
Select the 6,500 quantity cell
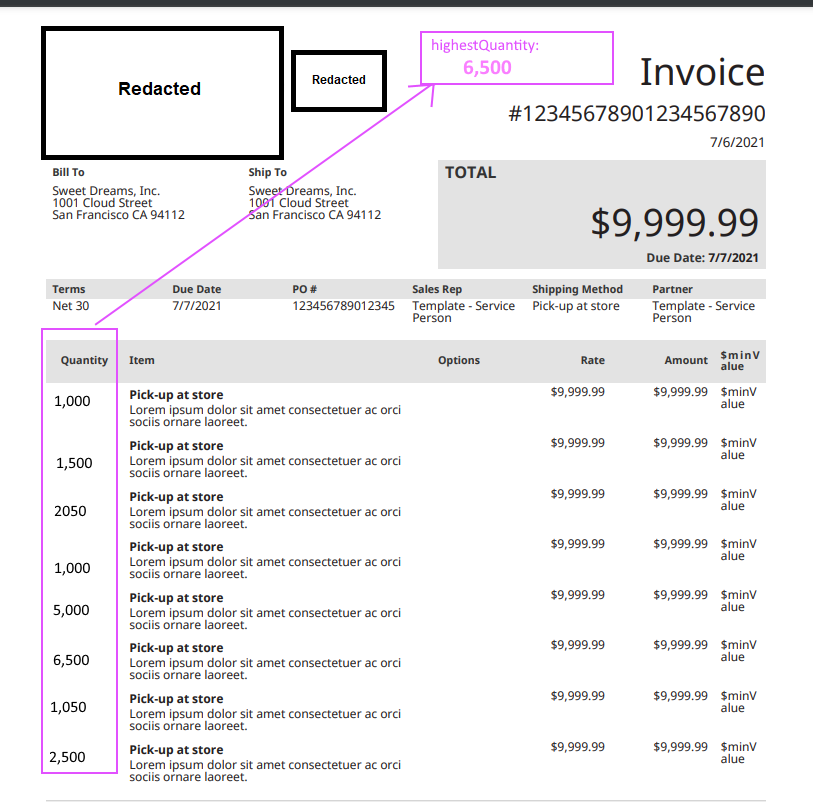(71, 660)
